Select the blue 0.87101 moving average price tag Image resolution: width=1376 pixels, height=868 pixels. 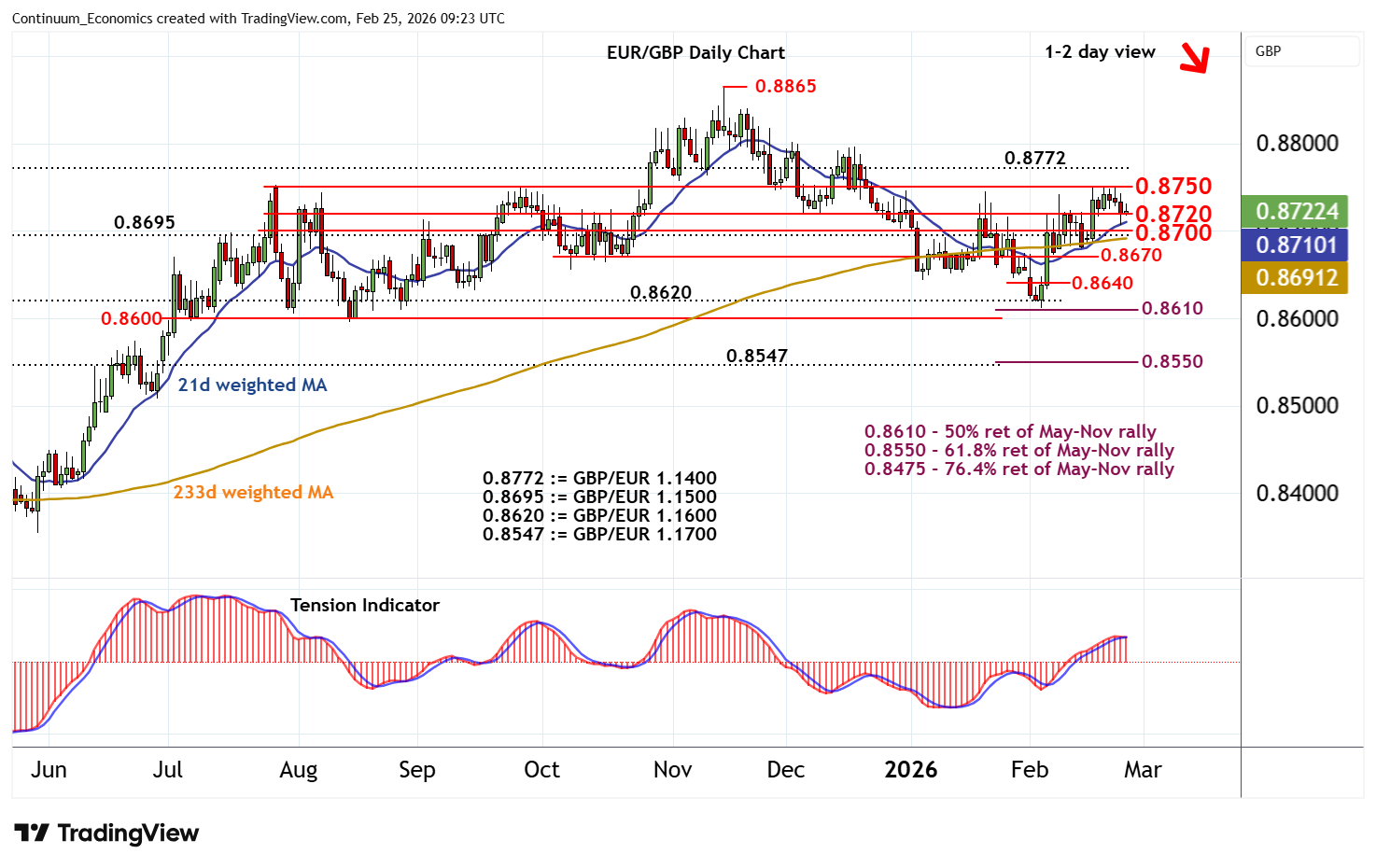(x=1296, y=245)
